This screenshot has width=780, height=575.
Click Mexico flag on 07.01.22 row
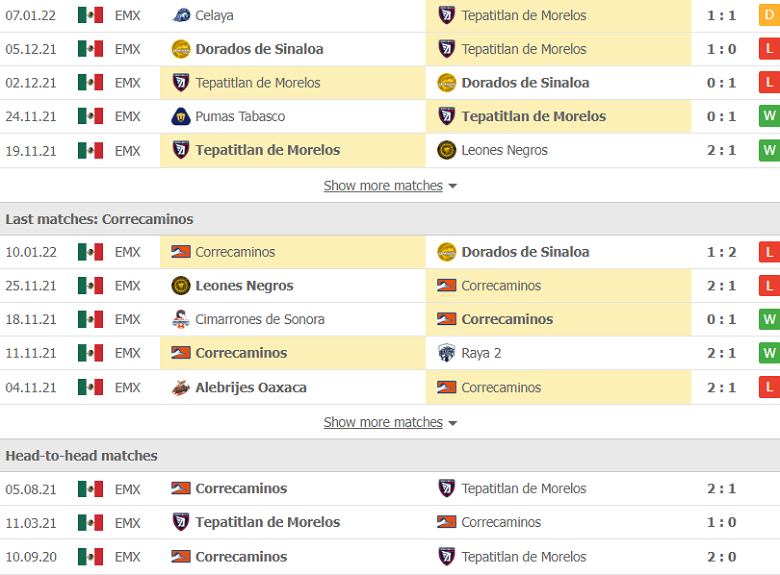[91, 15]
